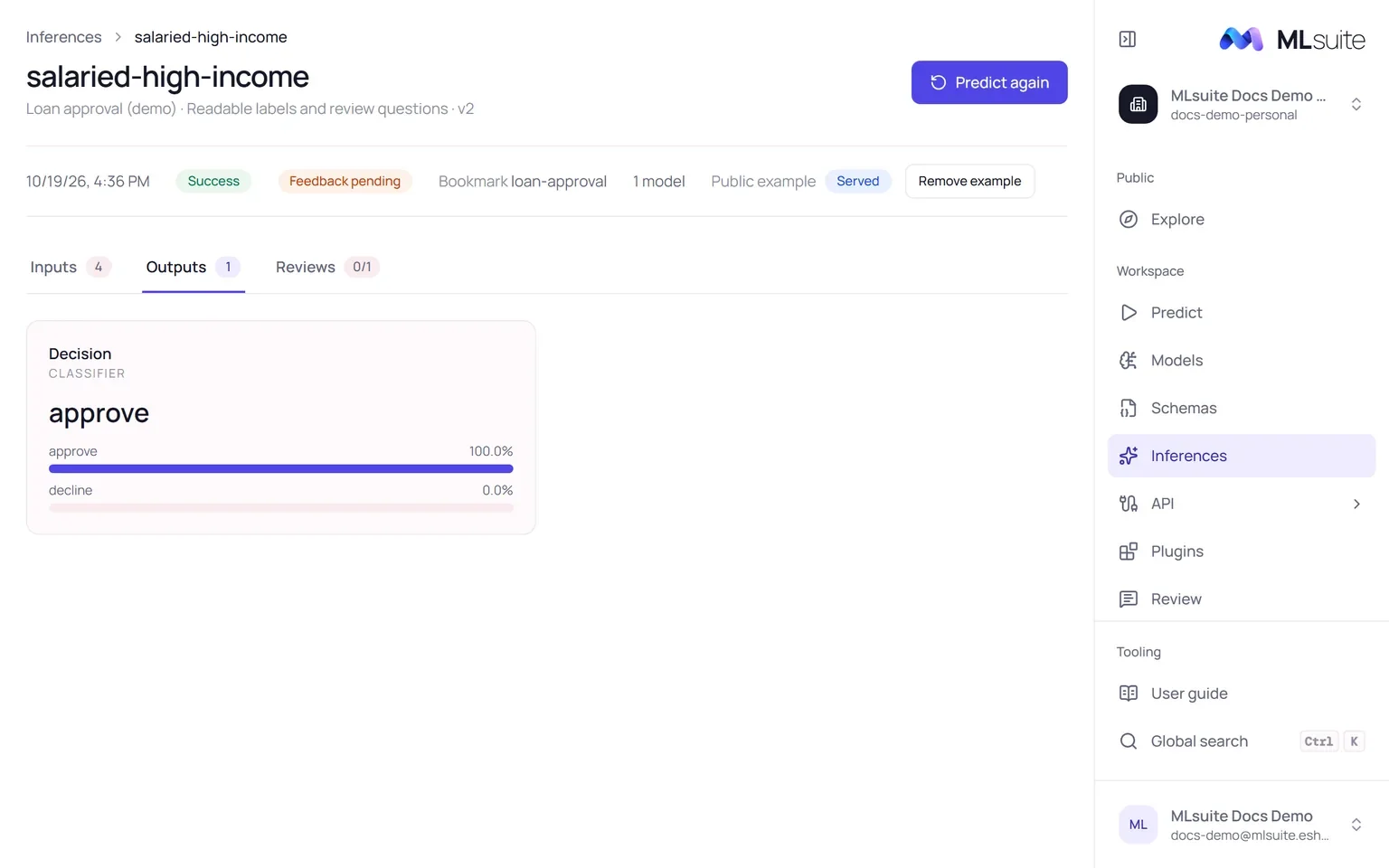Open the Reviews tab

(327, 267)
